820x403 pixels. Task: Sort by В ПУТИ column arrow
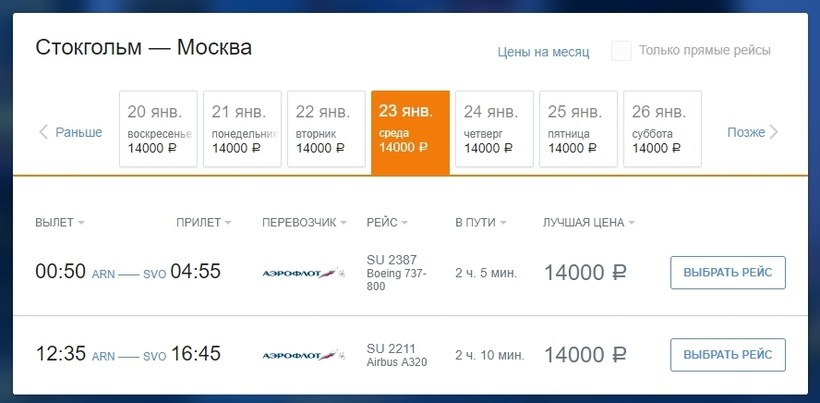click(x=501, y=222)
